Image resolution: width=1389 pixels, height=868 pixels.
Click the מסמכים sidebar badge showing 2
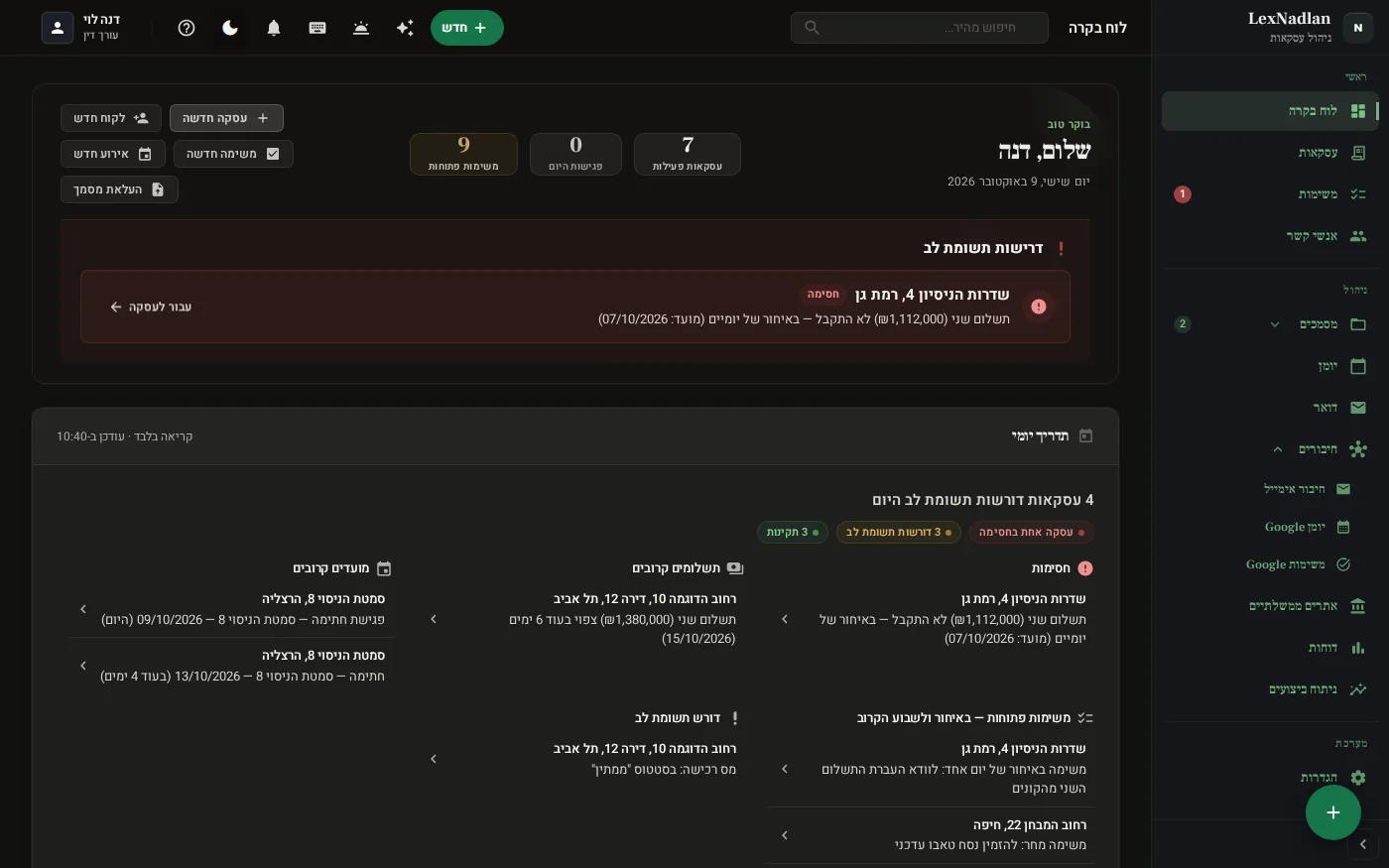pos(1183,324)
